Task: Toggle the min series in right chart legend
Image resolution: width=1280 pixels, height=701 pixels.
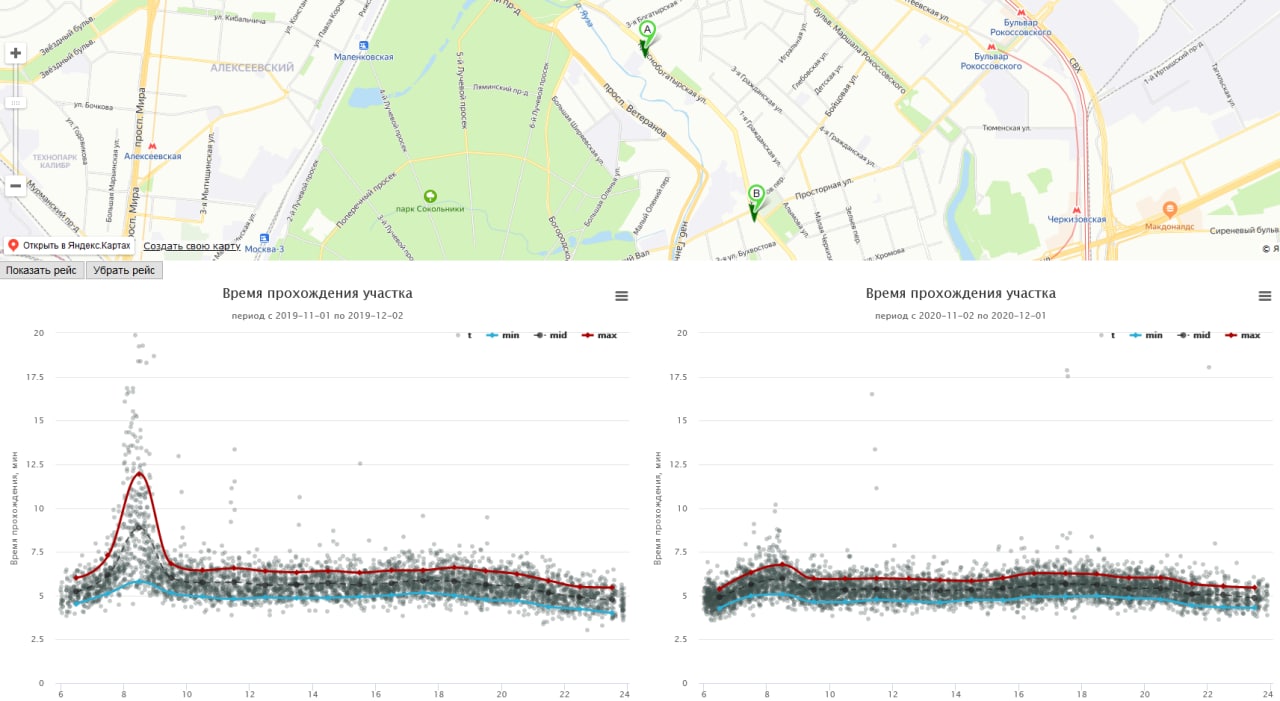Action: tap(1146, 335)
